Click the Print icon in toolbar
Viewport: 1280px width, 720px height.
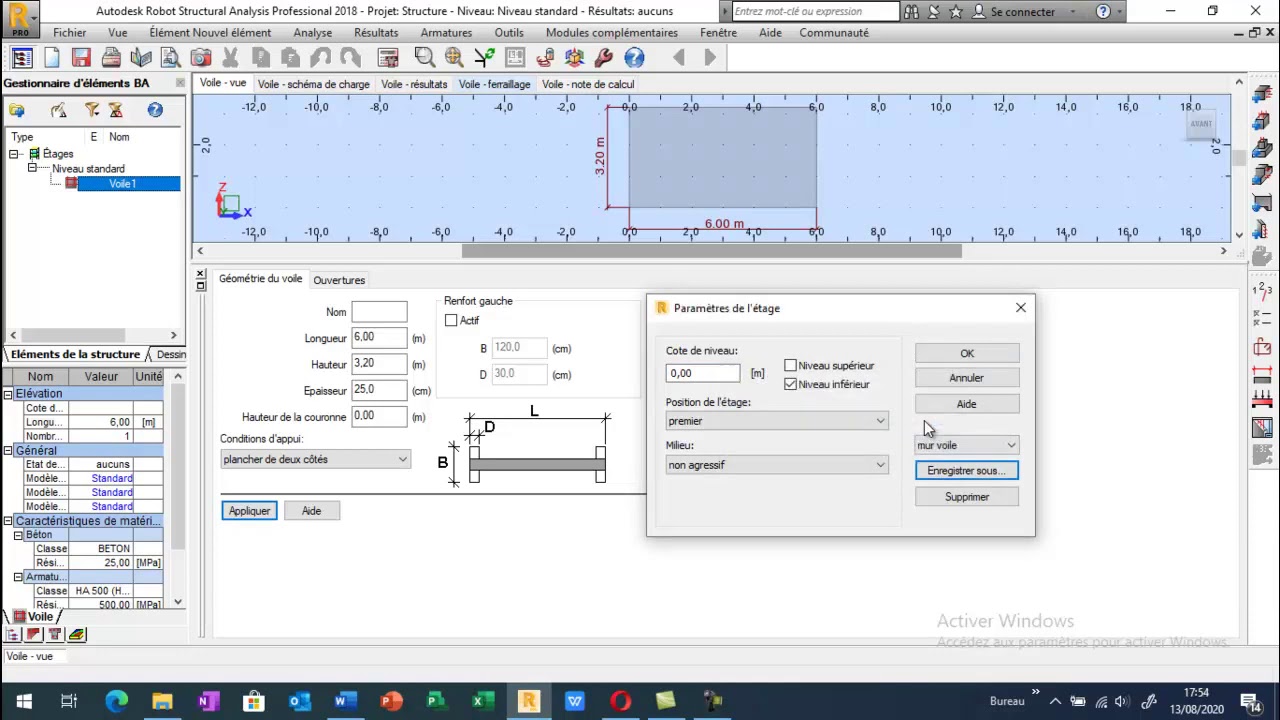(x=111, y=58)
